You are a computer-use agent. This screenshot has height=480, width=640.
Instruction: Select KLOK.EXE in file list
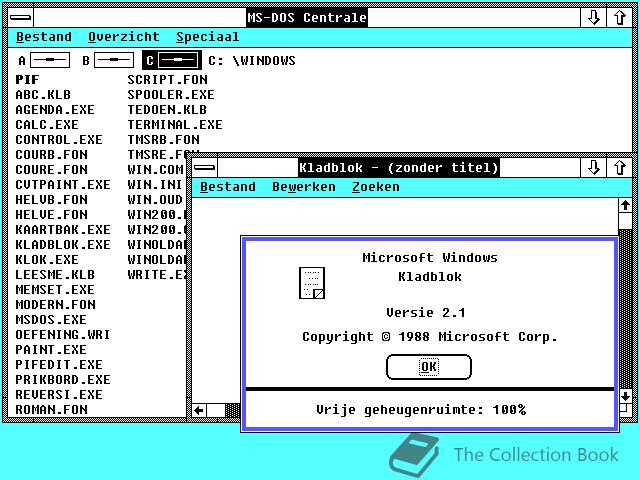click(47, 260)
